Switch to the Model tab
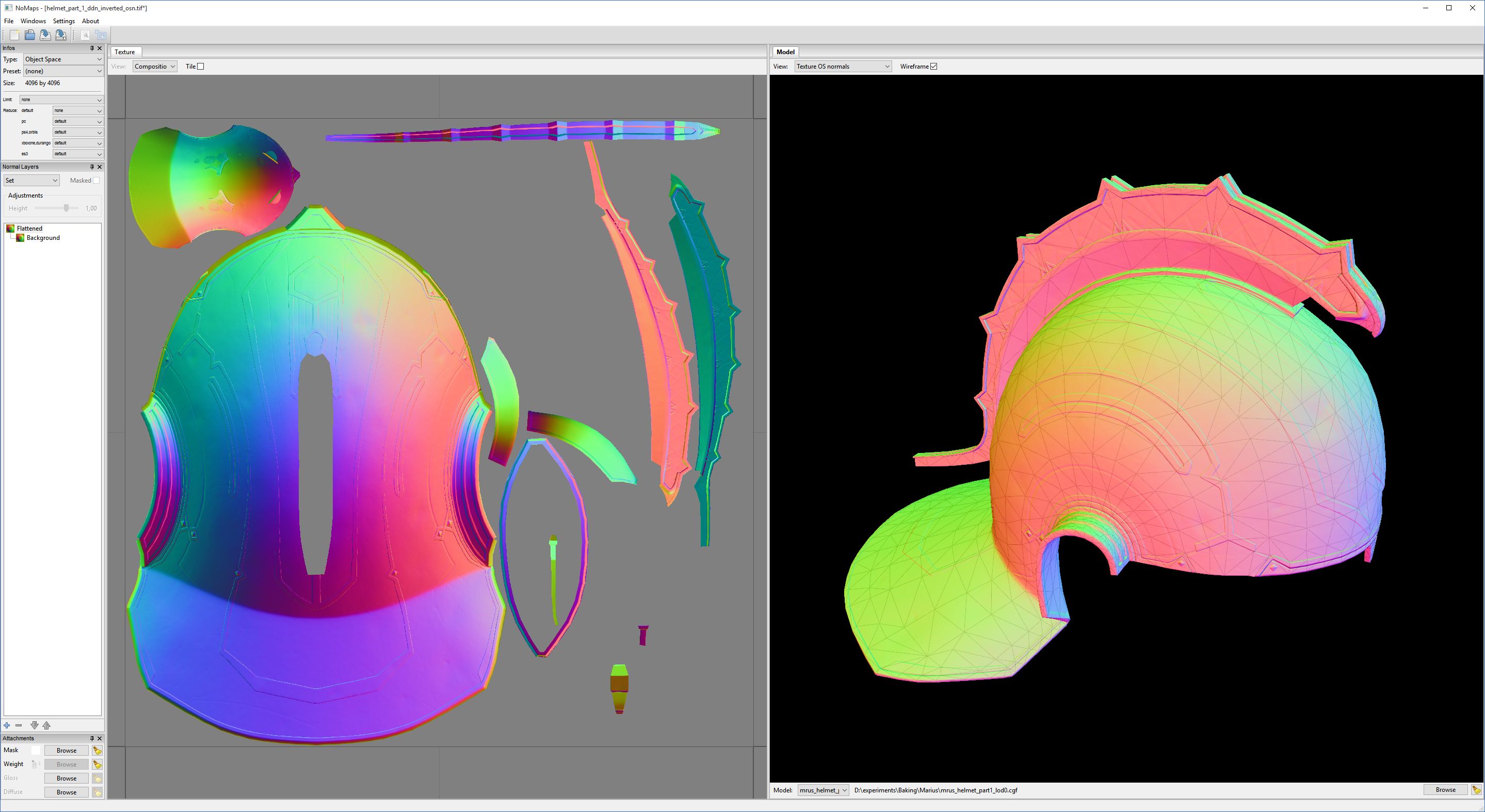Viewport: 1485px width, 812px height. (x=786, y=52)
